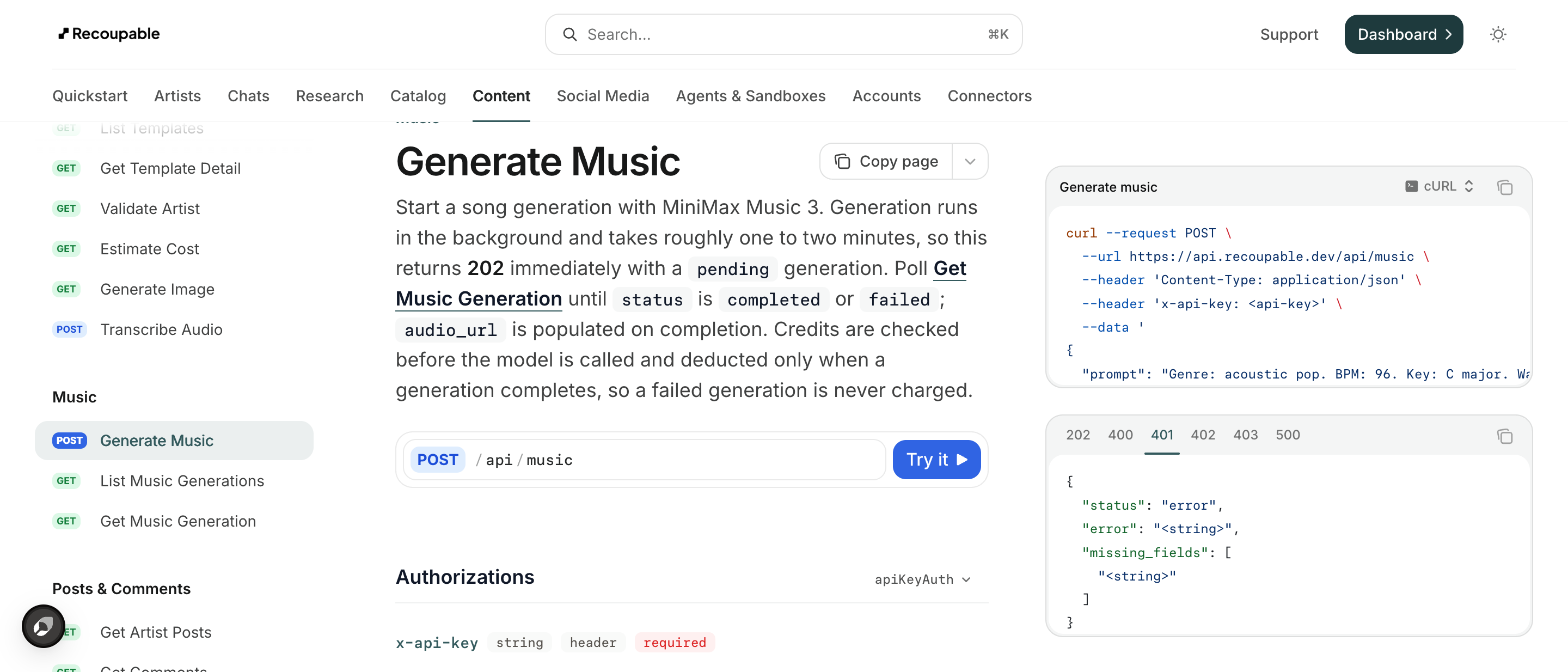Viewport: 1568px width, 672px height.
Task: Click the GET badge beside List Music Generations
Action: pyautogui.click(x=66, y=481)
